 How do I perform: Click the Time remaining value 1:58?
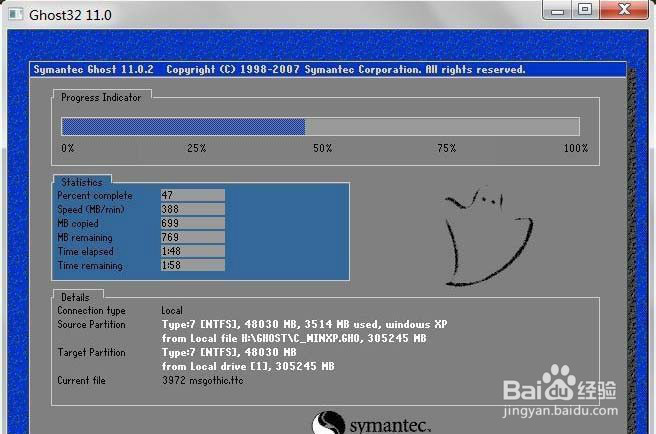click(x=192, y=265)
